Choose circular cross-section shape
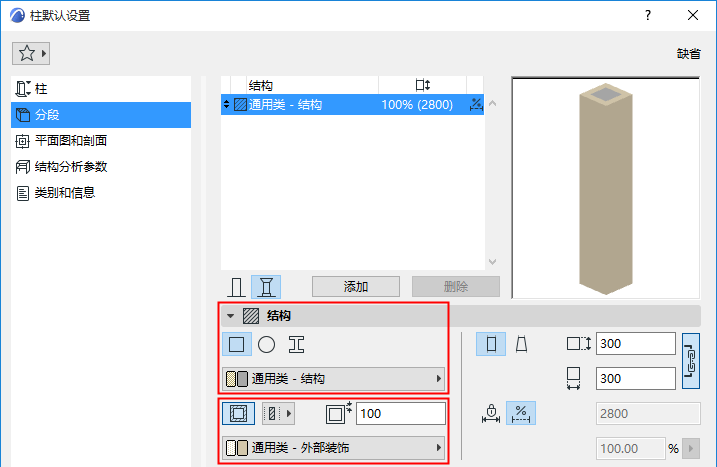717x467 pixels. (x=267, y=344)
